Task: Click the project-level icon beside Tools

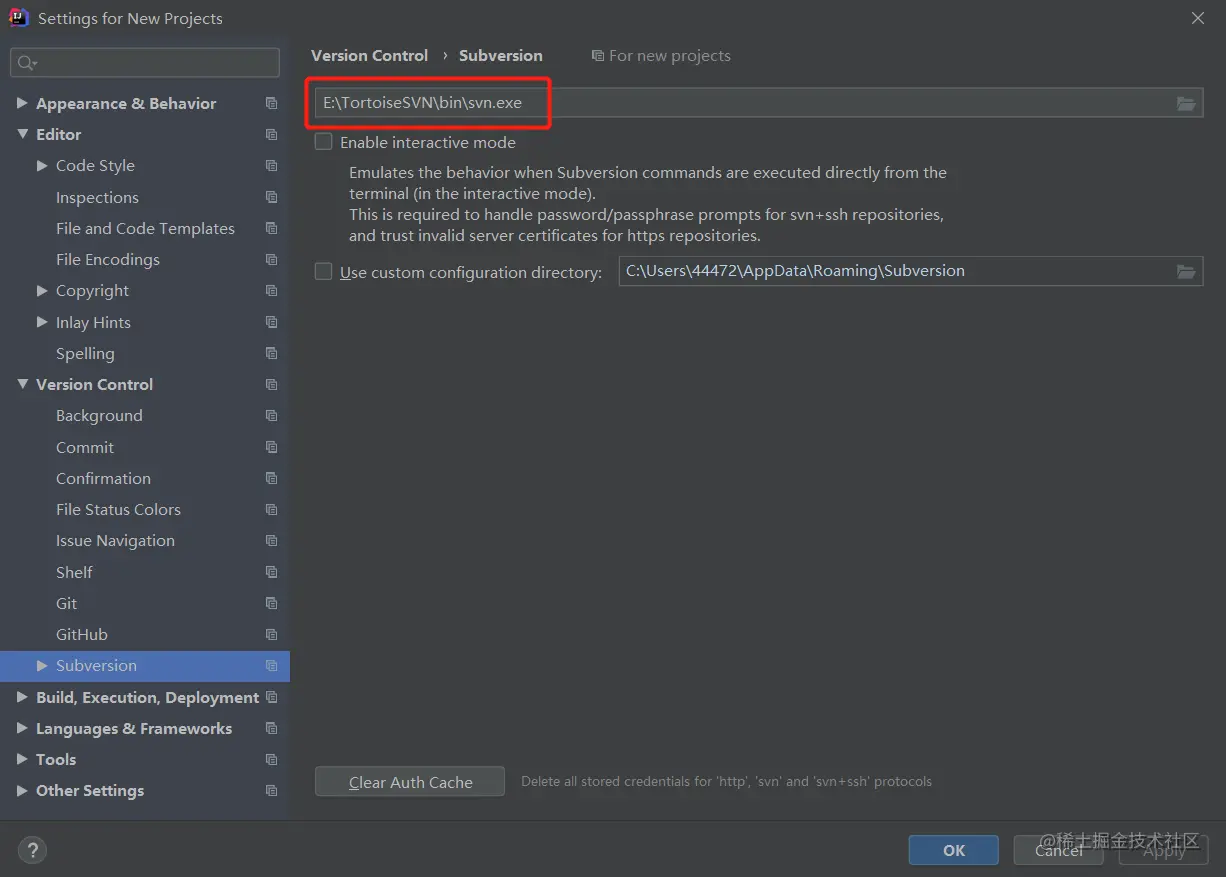Action: [x=271, y=759]
